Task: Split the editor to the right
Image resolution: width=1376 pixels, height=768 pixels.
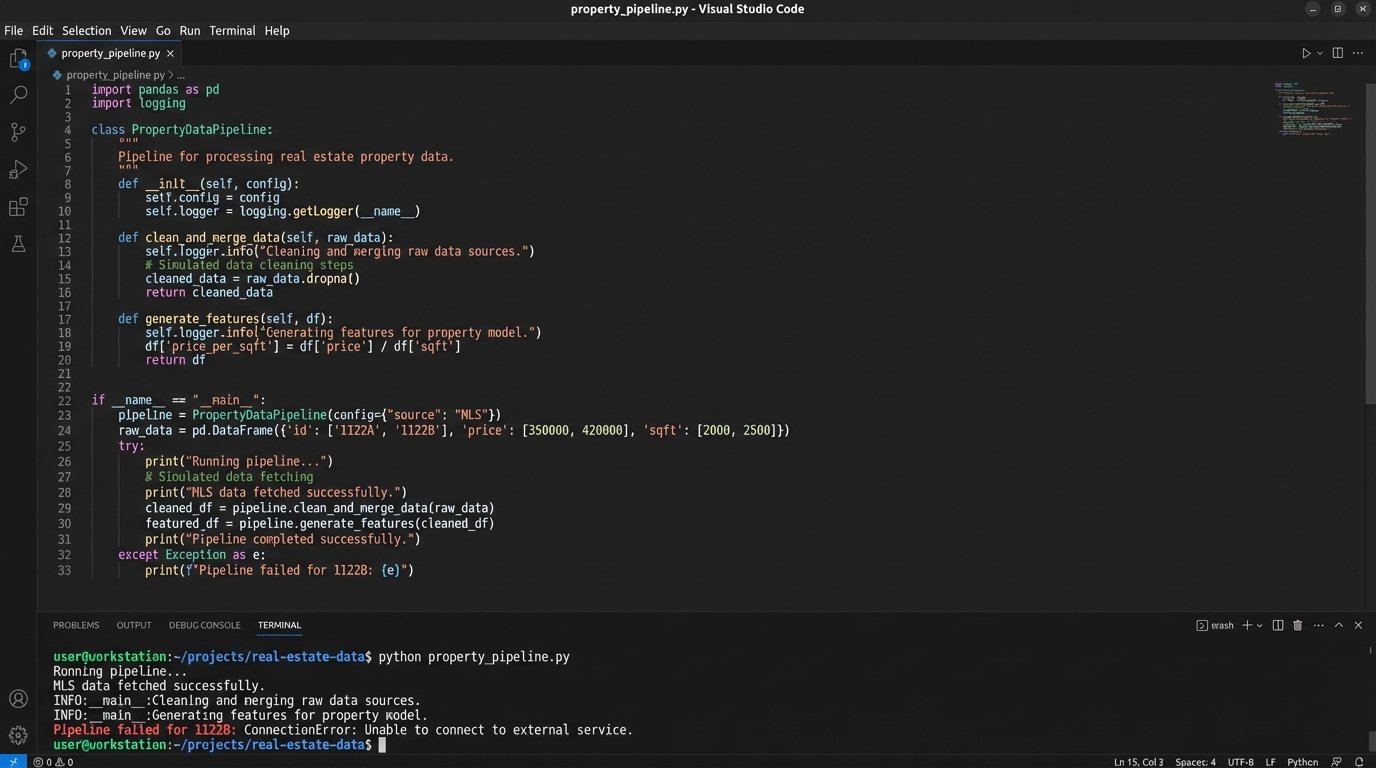Action: [1337, 54]
